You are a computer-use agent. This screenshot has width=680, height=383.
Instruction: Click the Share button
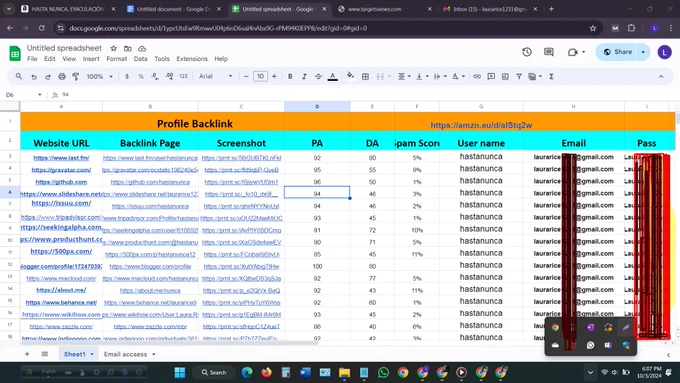(x=617, y=52)
